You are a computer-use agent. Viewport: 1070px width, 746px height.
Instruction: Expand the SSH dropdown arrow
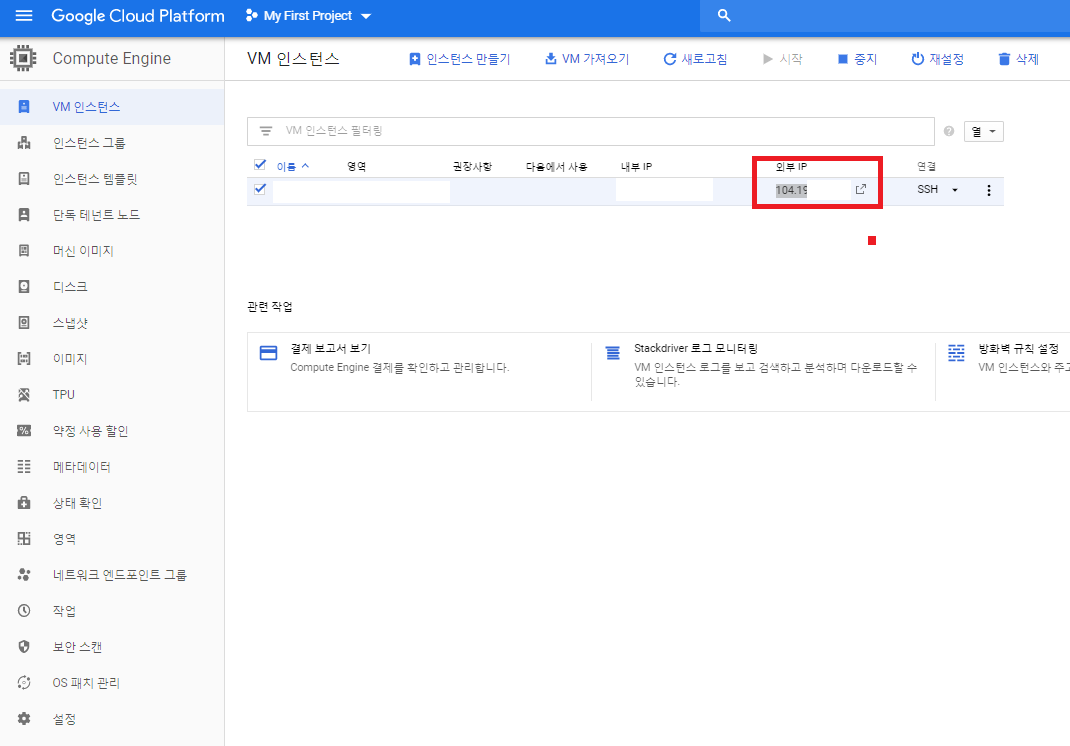pyautogui.click(x=955, y=190)
